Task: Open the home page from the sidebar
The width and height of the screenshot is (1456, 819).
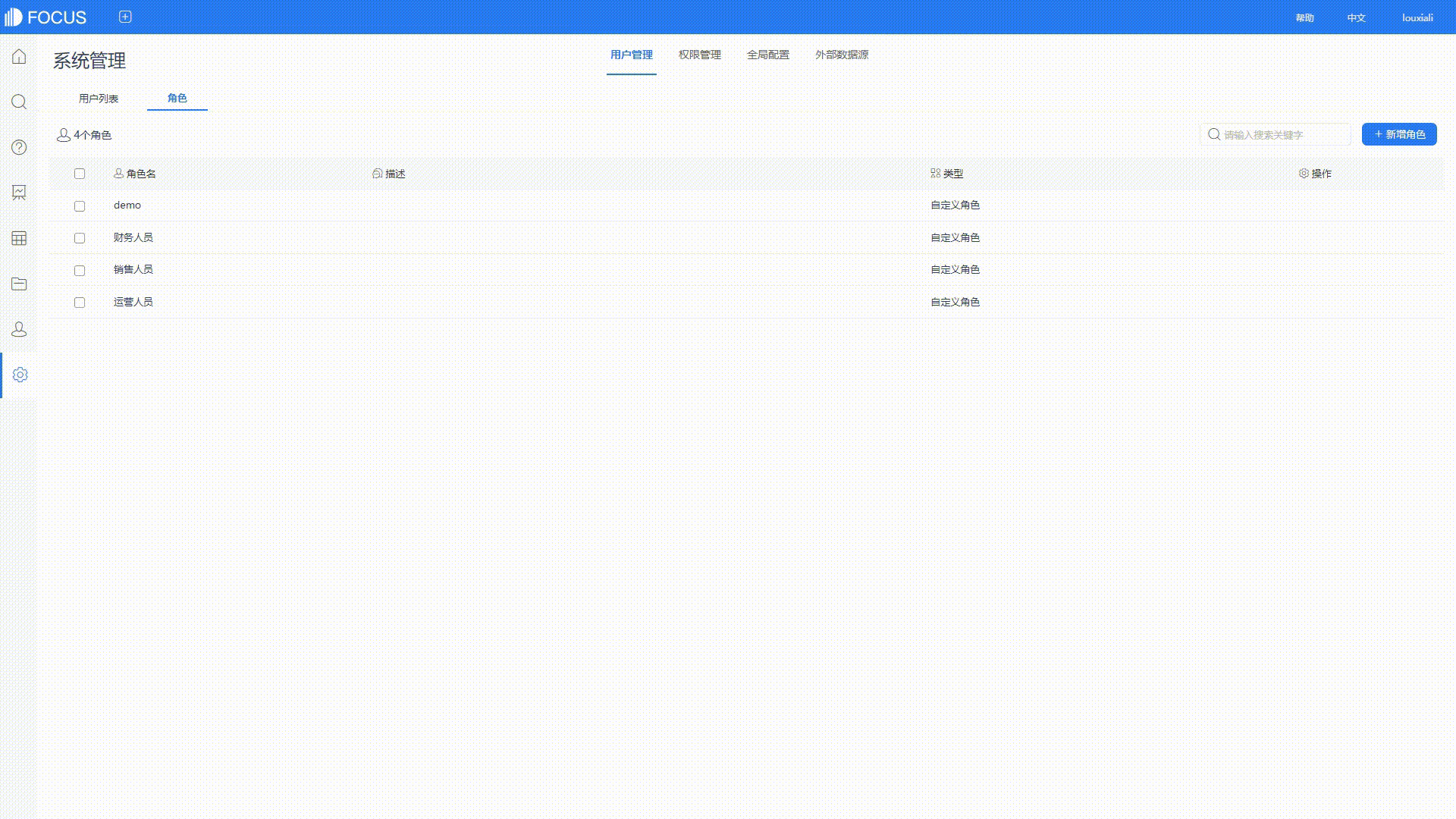Action: (x=18, y=56)
